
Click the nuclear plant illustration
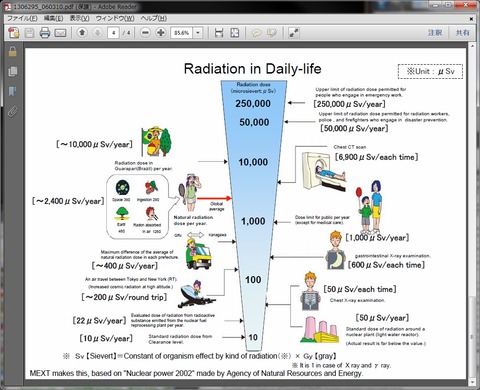[x=320, y=329]
